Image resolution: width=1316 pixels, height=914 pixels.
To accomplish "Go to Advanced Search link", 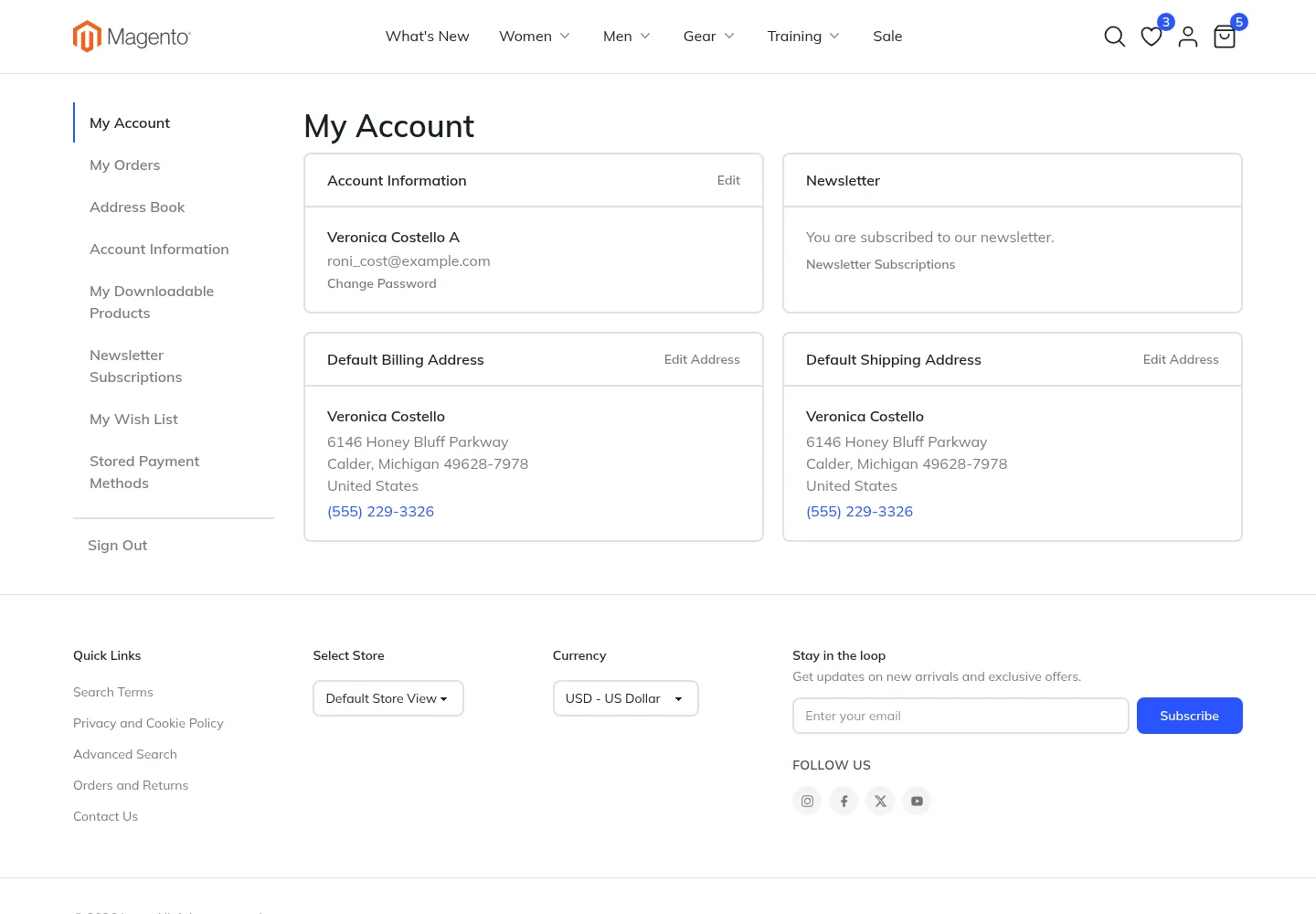I will click(x=125, y=755).
